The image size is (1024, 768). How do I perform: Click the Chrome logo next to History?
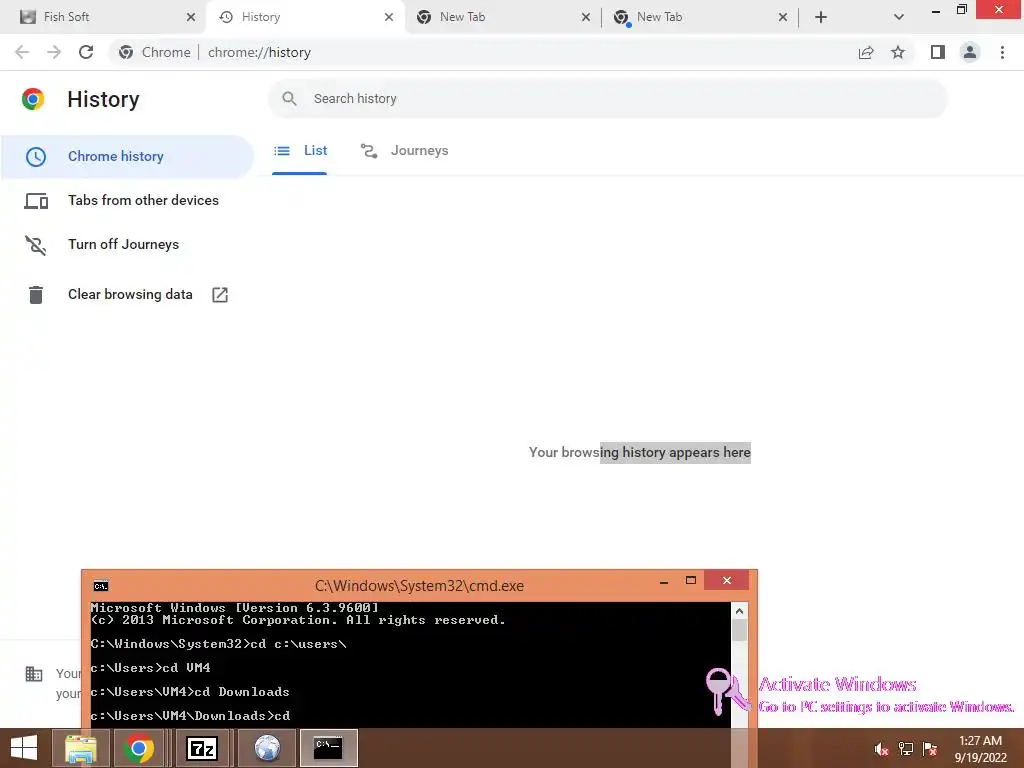[33, 99]
